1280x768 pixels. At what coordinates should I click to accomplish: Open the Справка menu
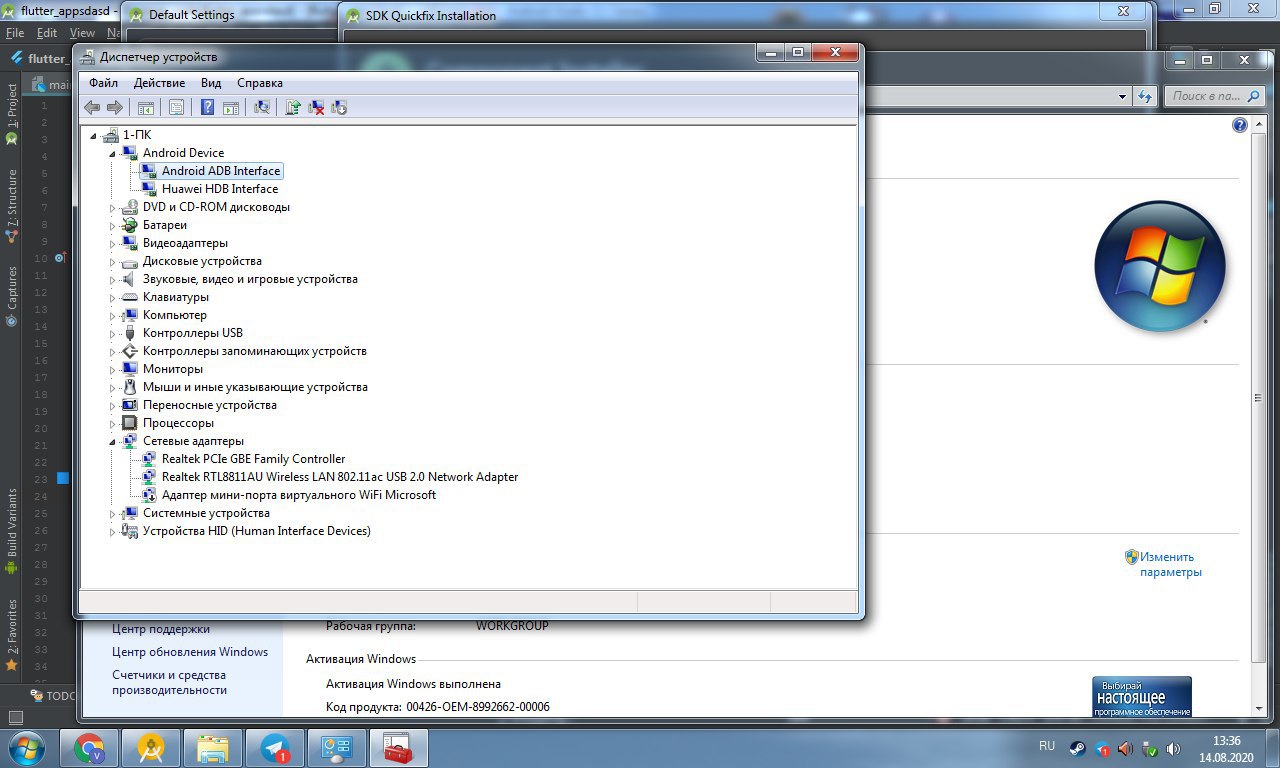tap(260, 83)
